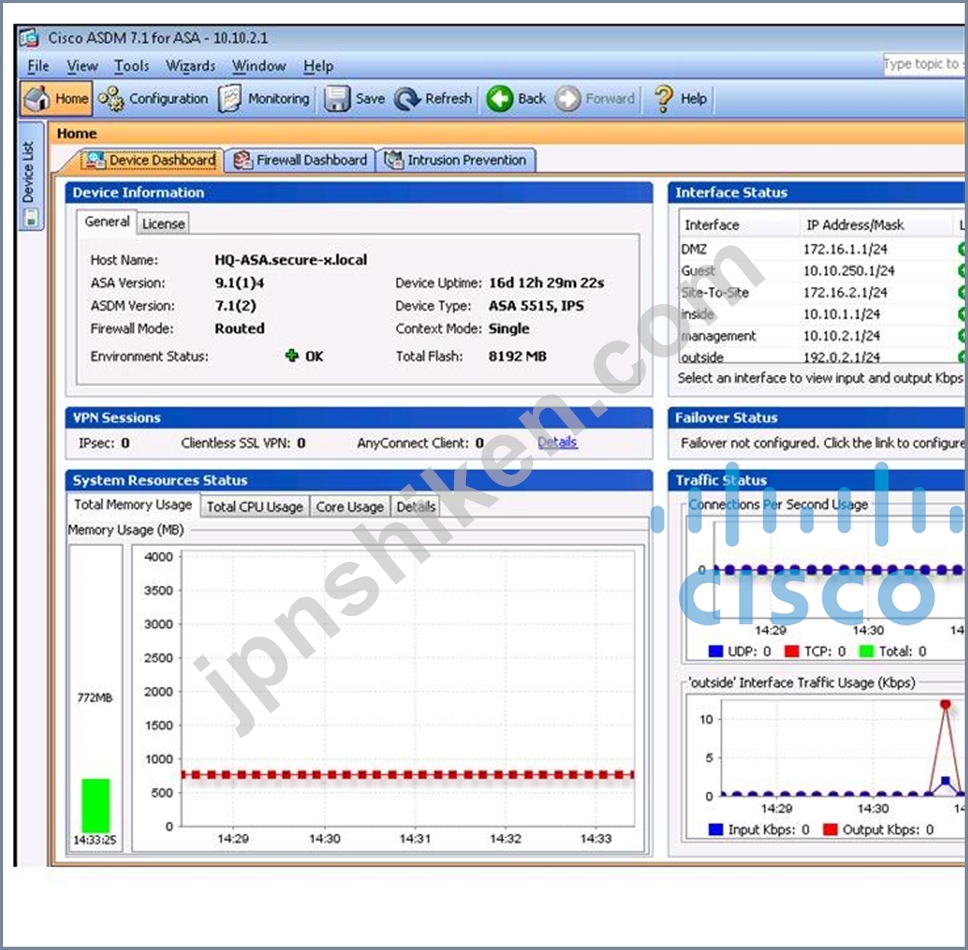Click the help topic search field
The image size is (968, 950).
point(925,64)
